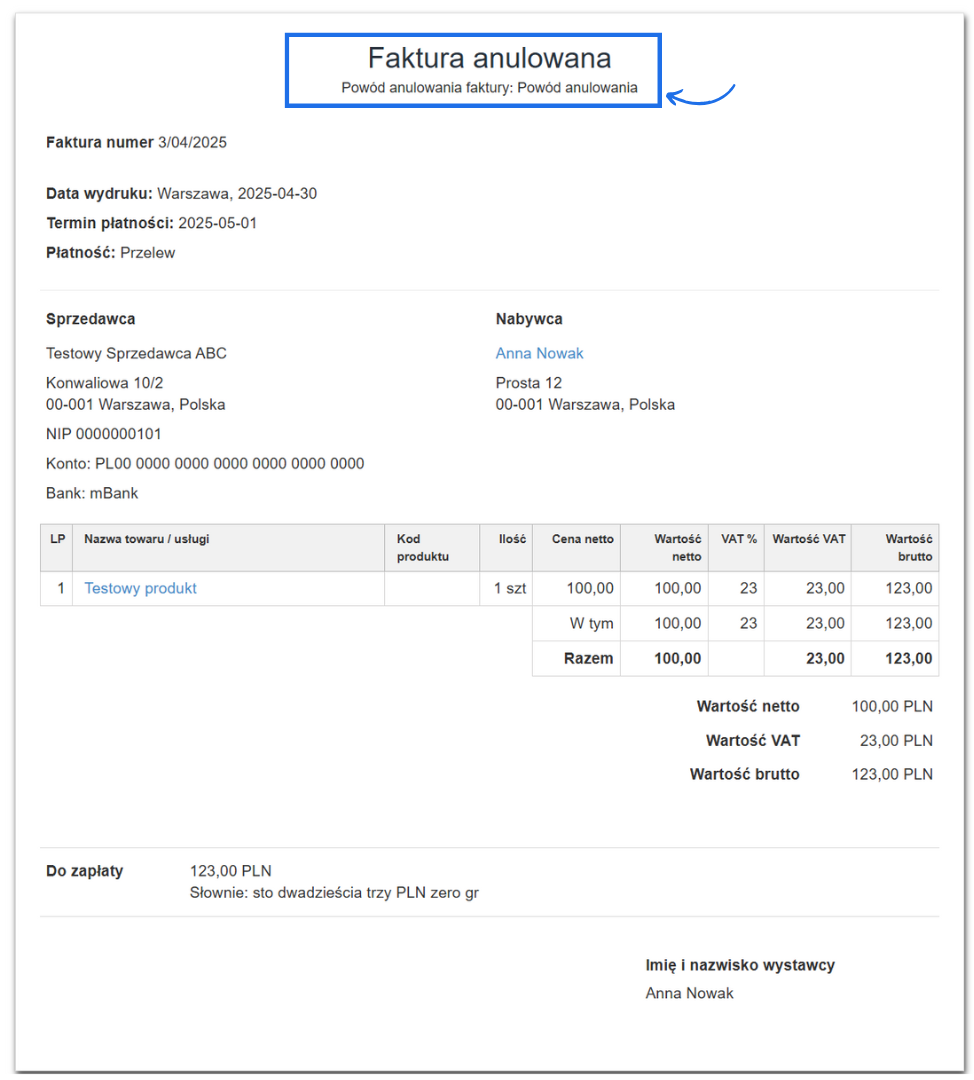The height and width of the screenshot is (1080, 974).
Task: Select issuer name Anna Nowak at bottom
Action: coord(690,993)
